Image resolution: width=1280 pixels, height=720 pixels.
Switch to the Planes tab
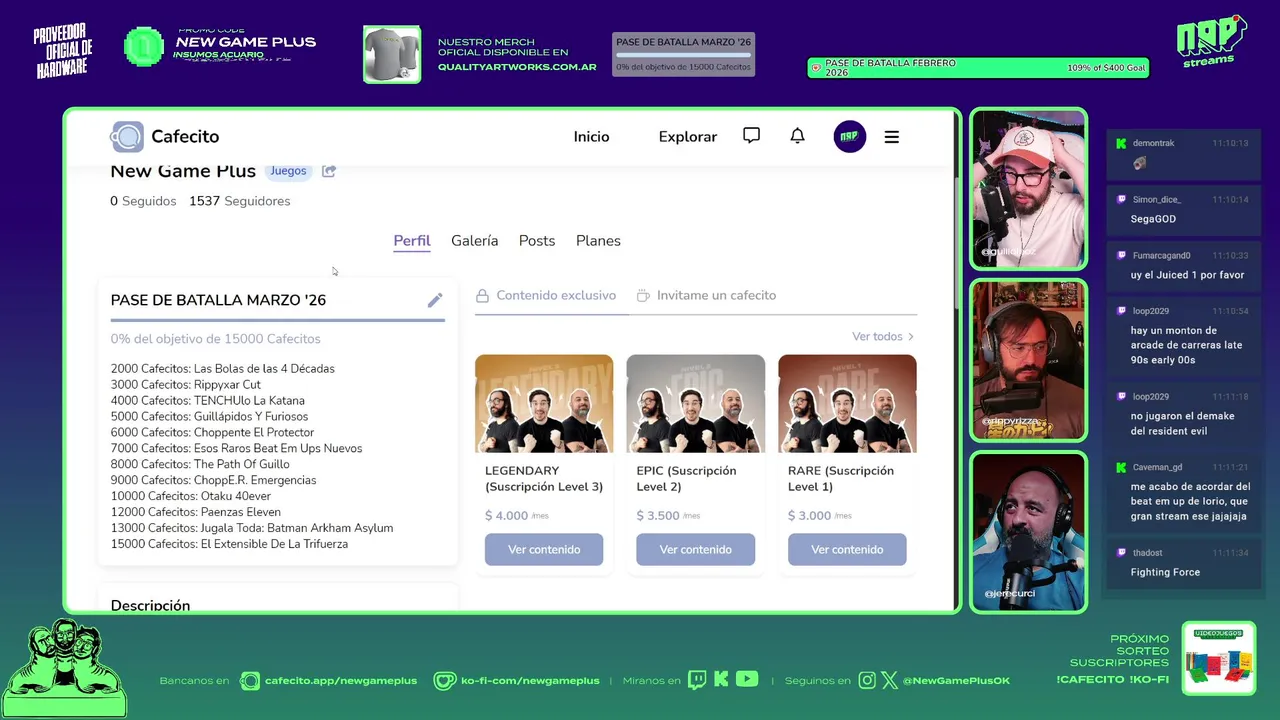coord(598,241)
